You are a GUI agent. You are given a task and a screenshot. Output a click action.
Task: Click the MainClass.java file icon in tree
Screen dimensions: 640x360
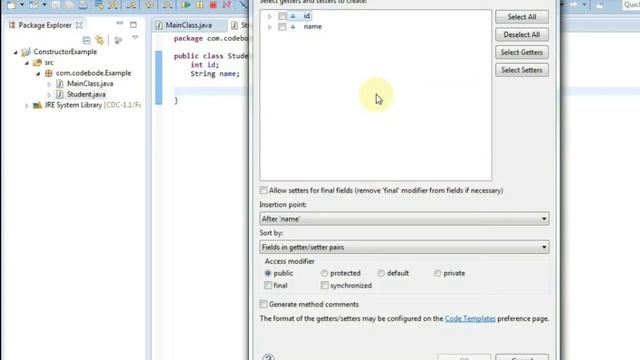pyautogui.click(x=60, y=84)
